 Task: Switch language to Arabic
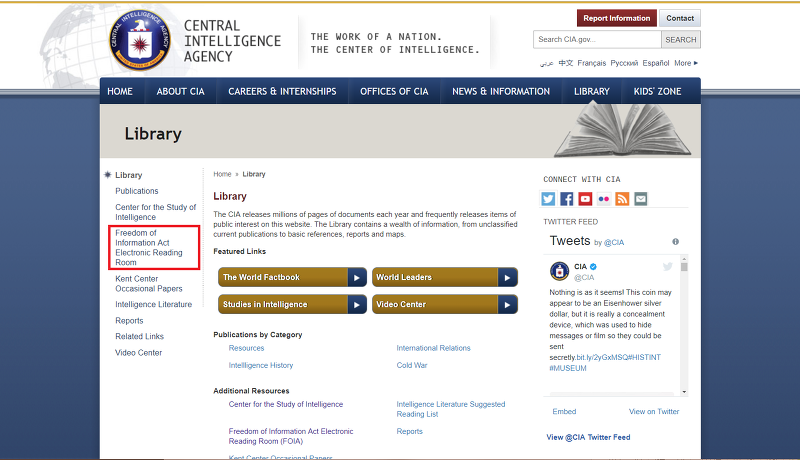coord(546,63)
